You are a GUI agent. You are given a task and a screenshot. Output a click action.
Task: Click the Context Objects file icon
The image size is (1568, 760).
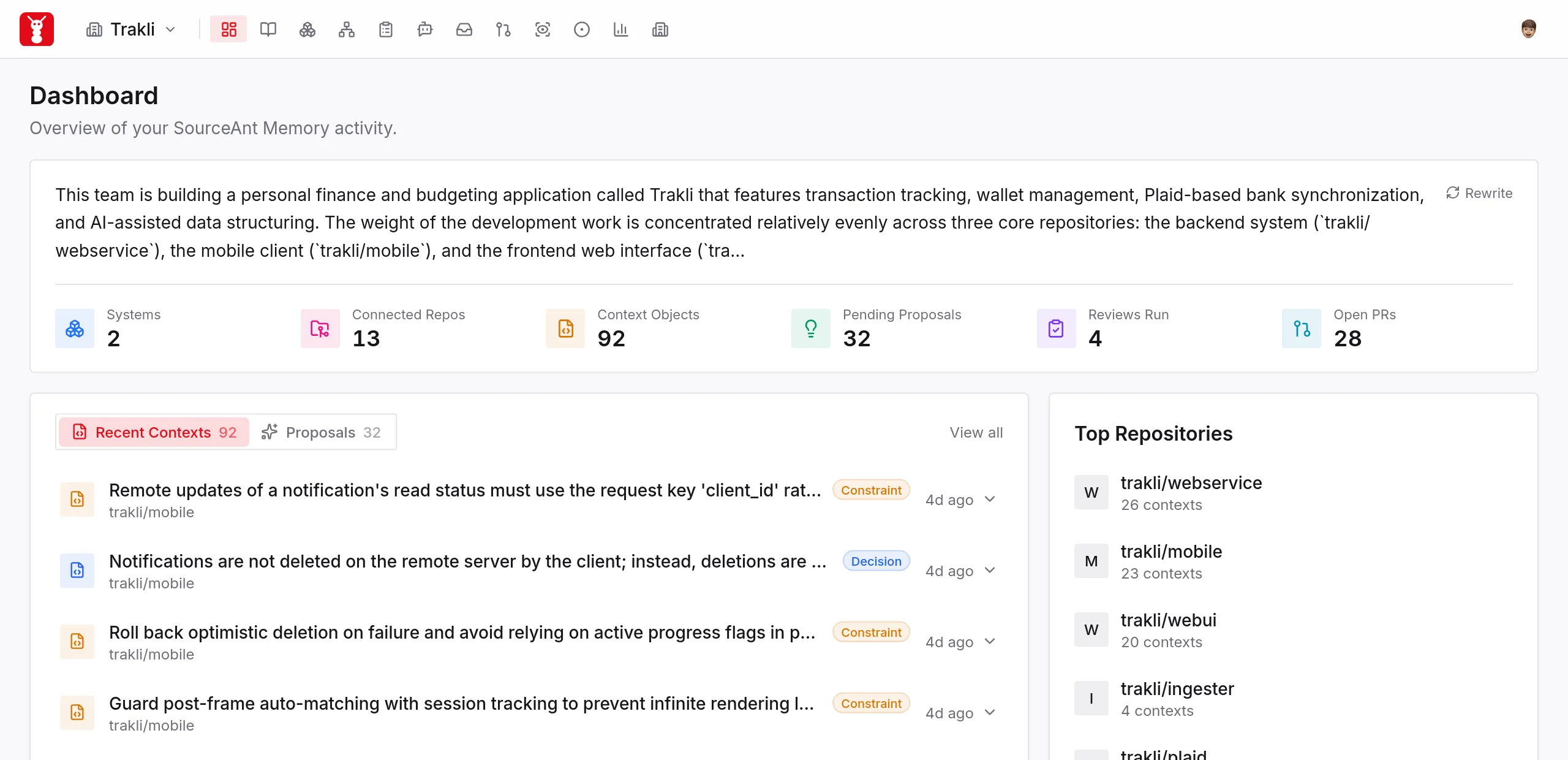coord(565,329)
